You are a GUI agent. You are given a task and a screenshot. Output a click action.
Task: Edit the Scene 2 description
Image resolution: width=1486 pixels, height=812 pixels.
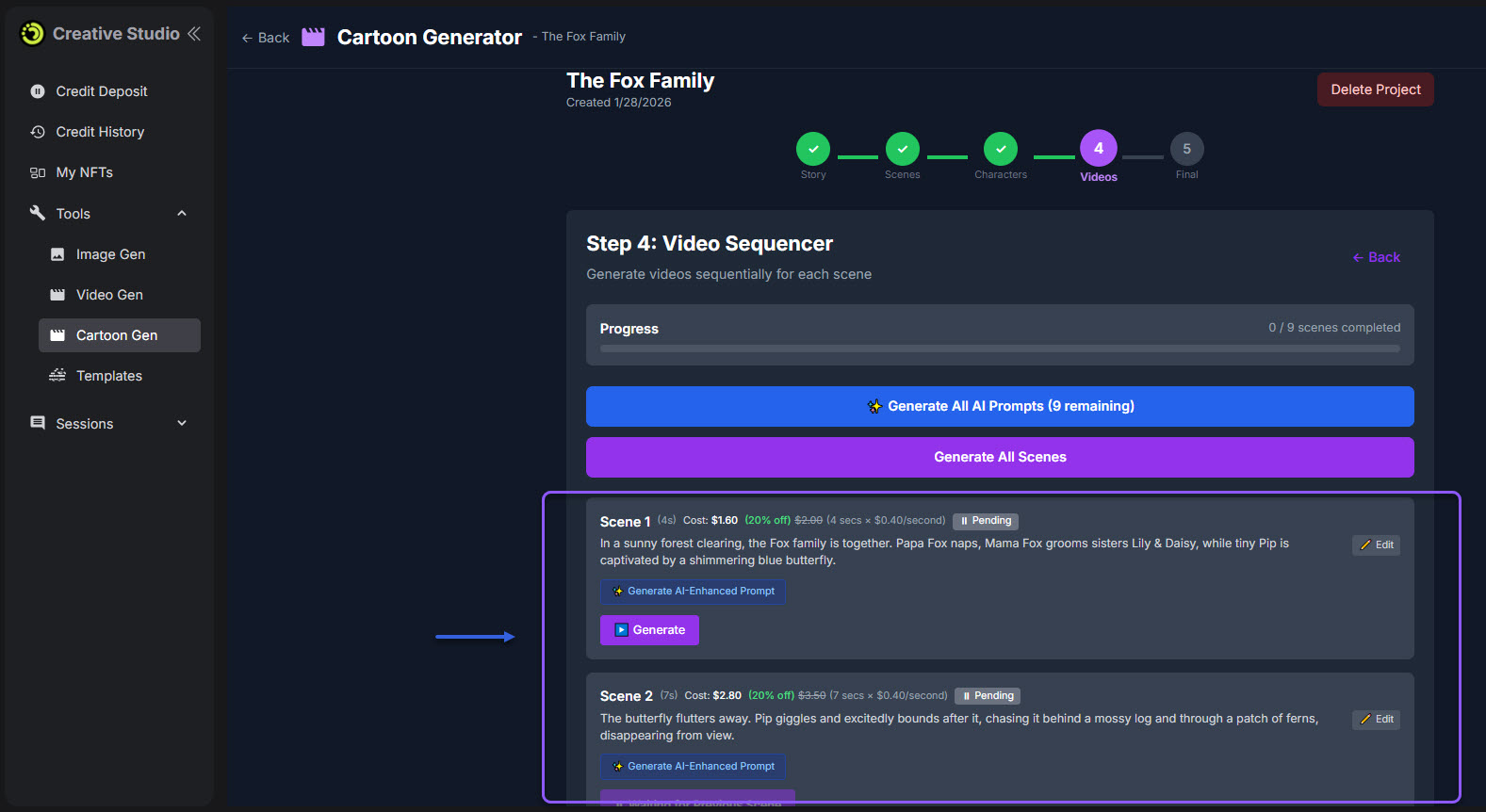click(x=1376, y=720)
